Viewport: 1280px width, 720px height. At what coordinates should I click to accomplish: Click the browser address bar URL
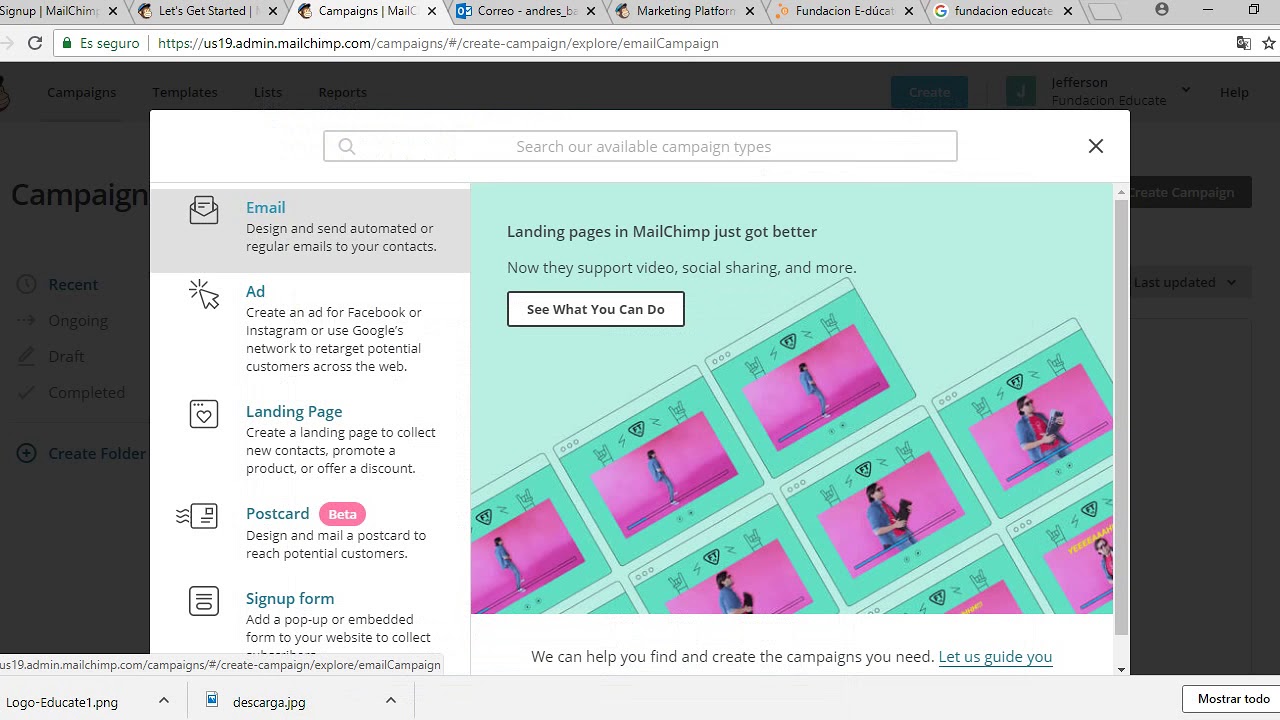coord(438,43)
